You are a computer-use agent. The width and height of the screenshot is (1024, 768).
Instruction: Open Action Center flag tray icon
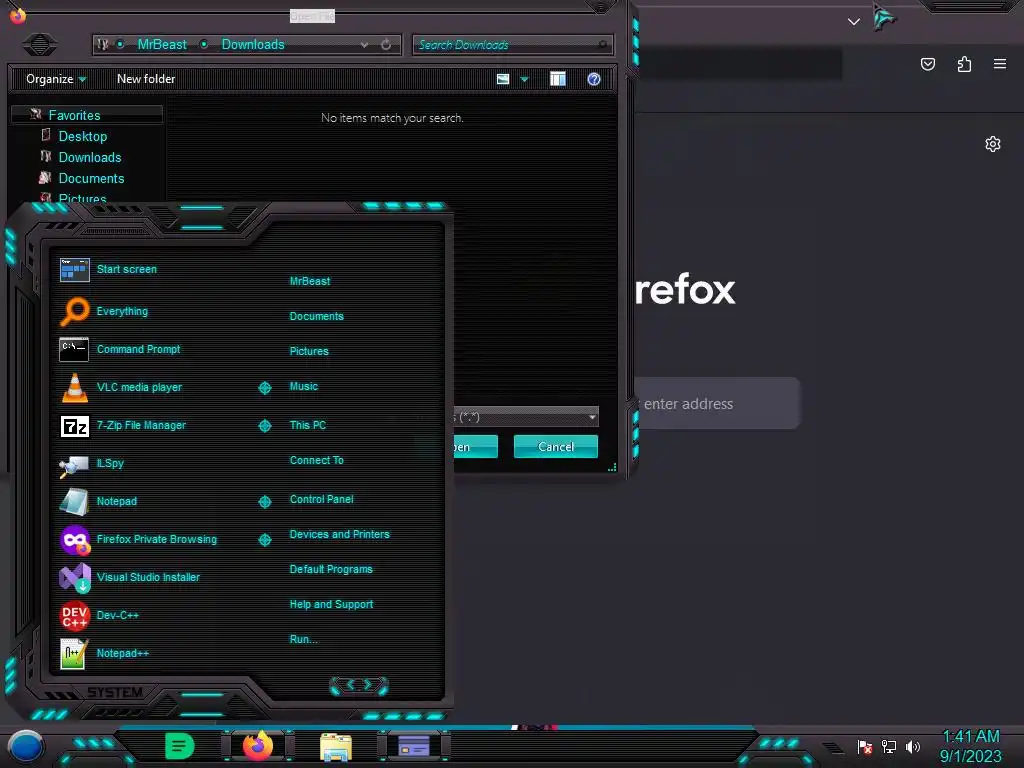[865, 746]
